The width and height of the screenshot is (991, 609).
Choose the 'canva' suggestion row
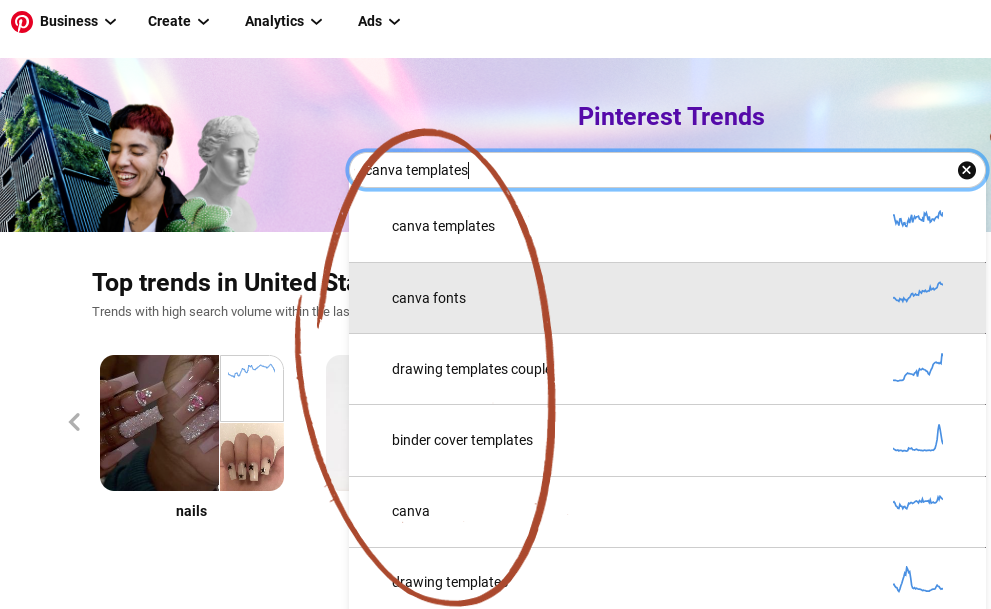click(x=667, y=512)
